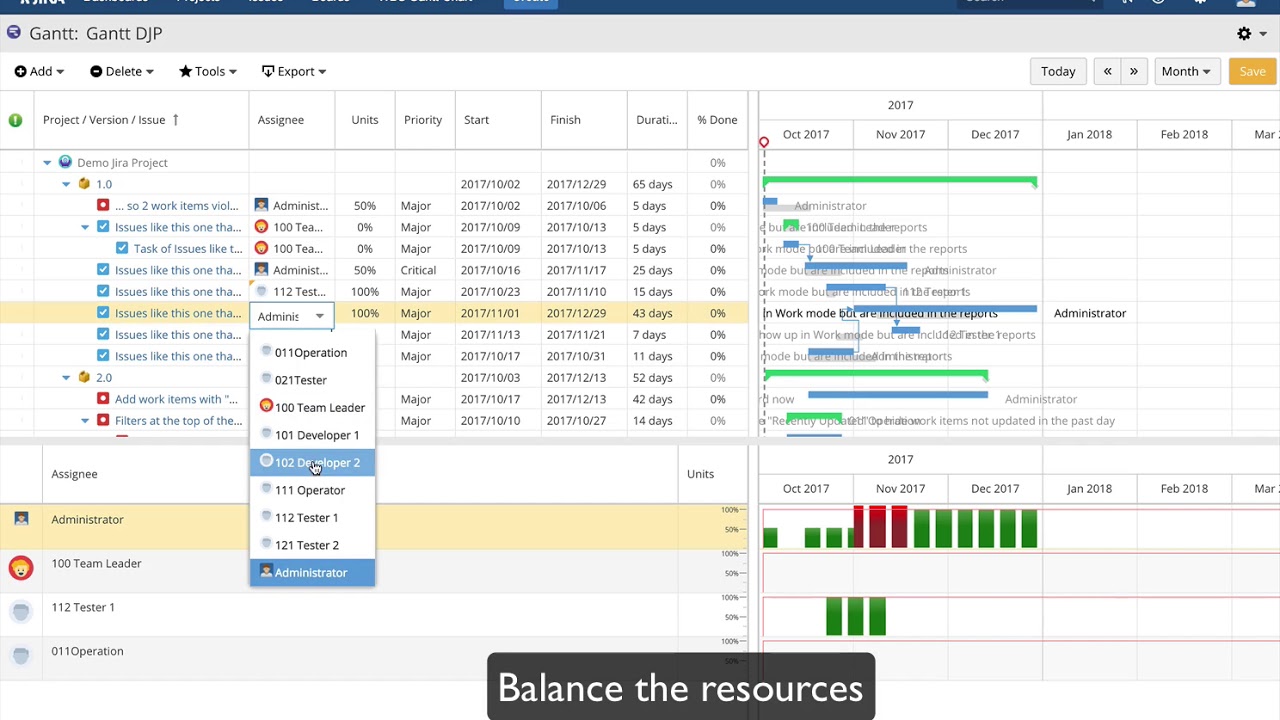Open the 'Task of Issues like t...' issue link

[x=188, y=248]
